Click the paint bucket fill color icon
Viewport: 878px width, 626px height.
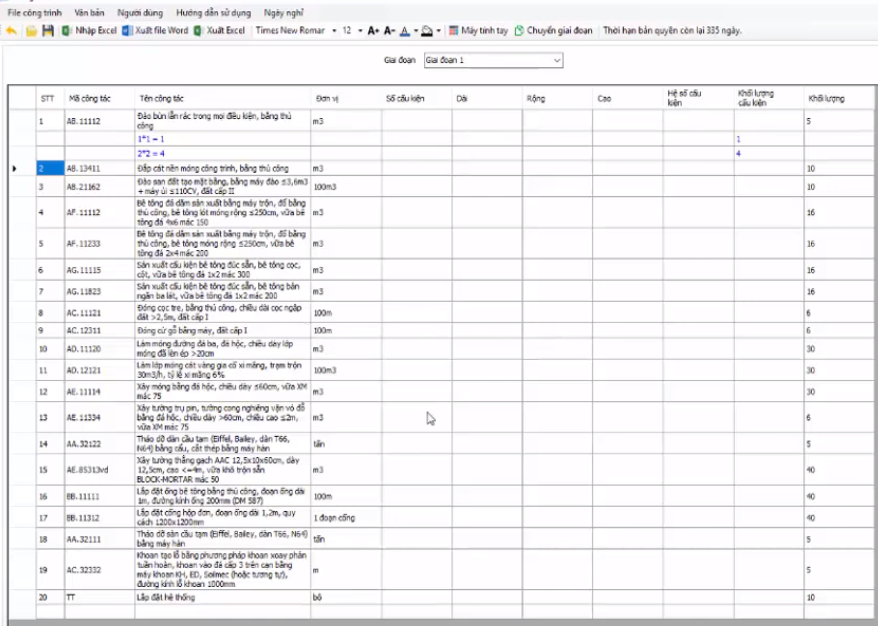click(x=426, y=31)
